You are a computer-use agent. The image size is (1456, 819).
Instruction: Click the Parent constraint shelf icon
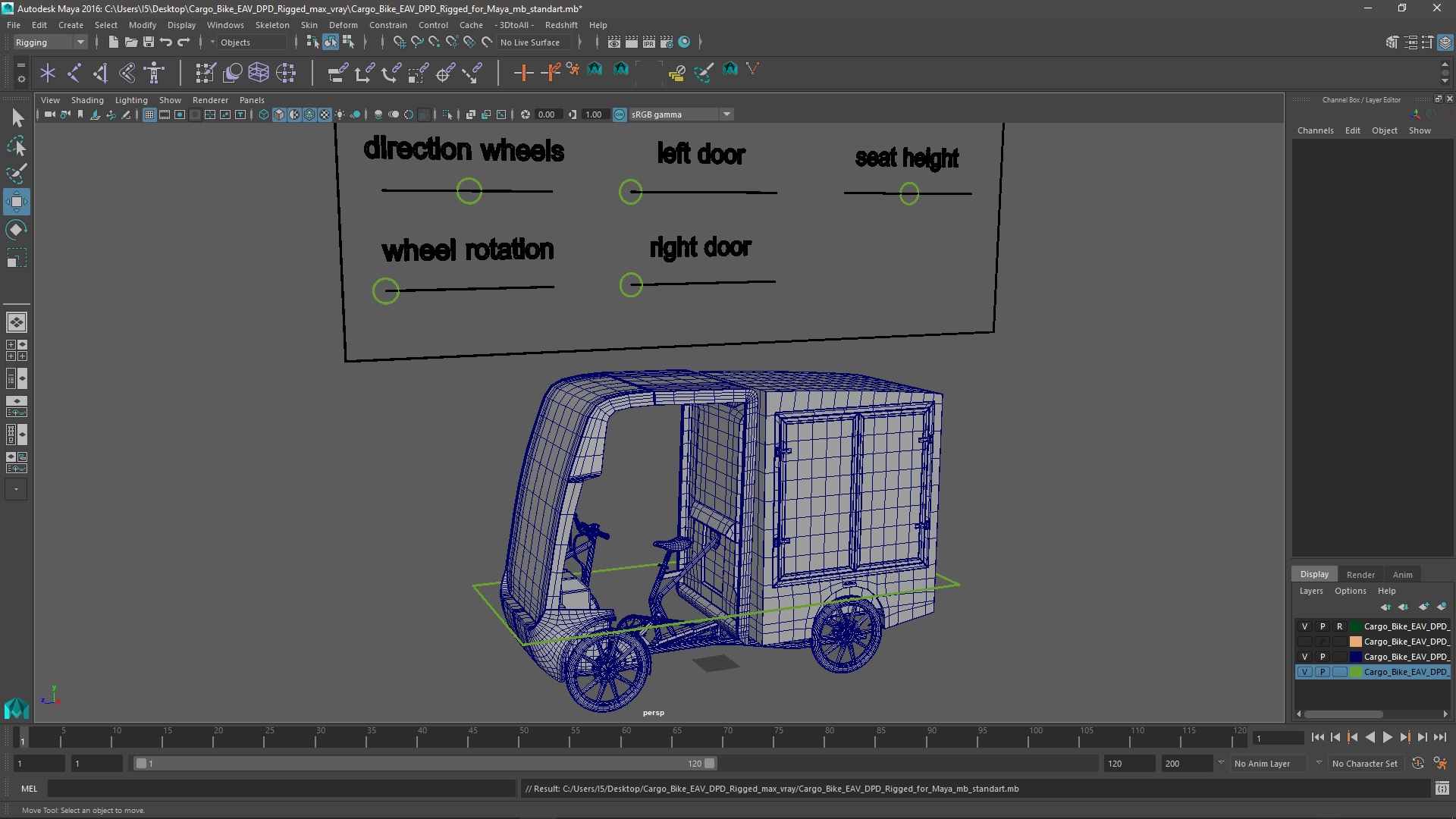(x=338, y=73)
